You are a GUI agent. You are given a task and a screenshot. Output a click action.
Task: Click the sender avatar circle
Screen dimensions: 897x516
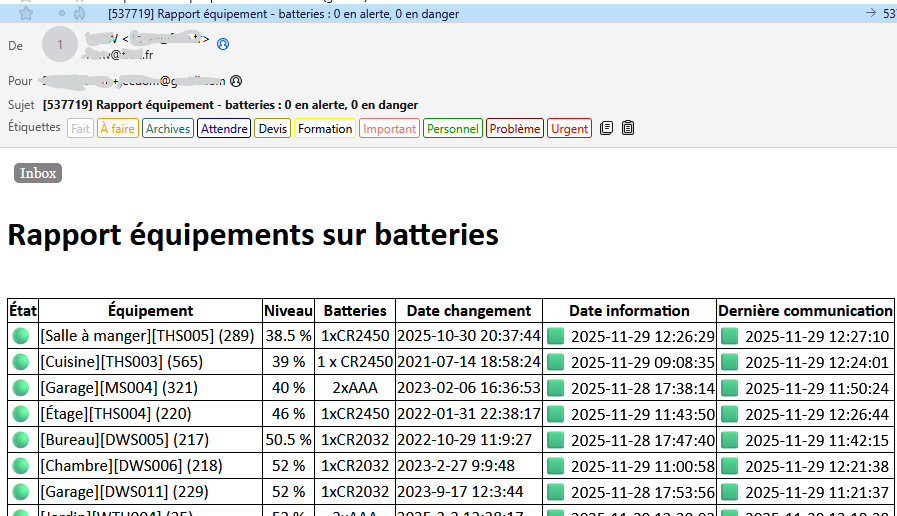pyautogui.click(x=60, y=45)
